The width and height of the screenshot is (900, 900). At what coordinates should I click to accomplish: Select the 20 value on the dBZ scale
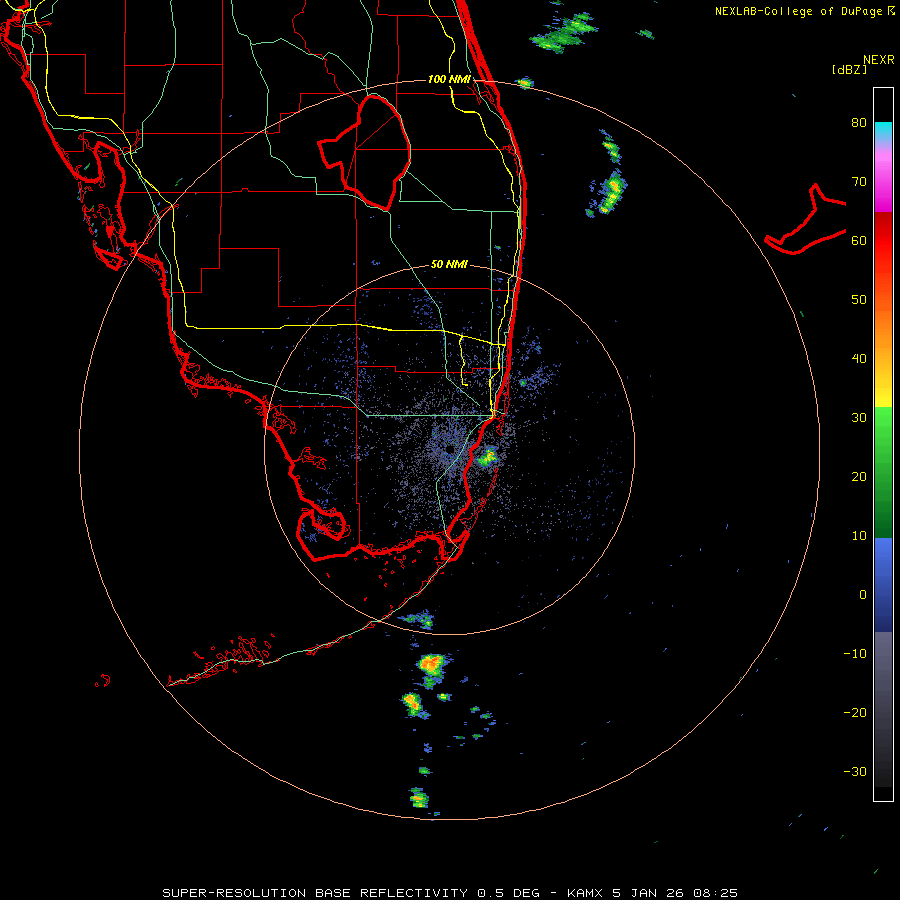(859, 476)
